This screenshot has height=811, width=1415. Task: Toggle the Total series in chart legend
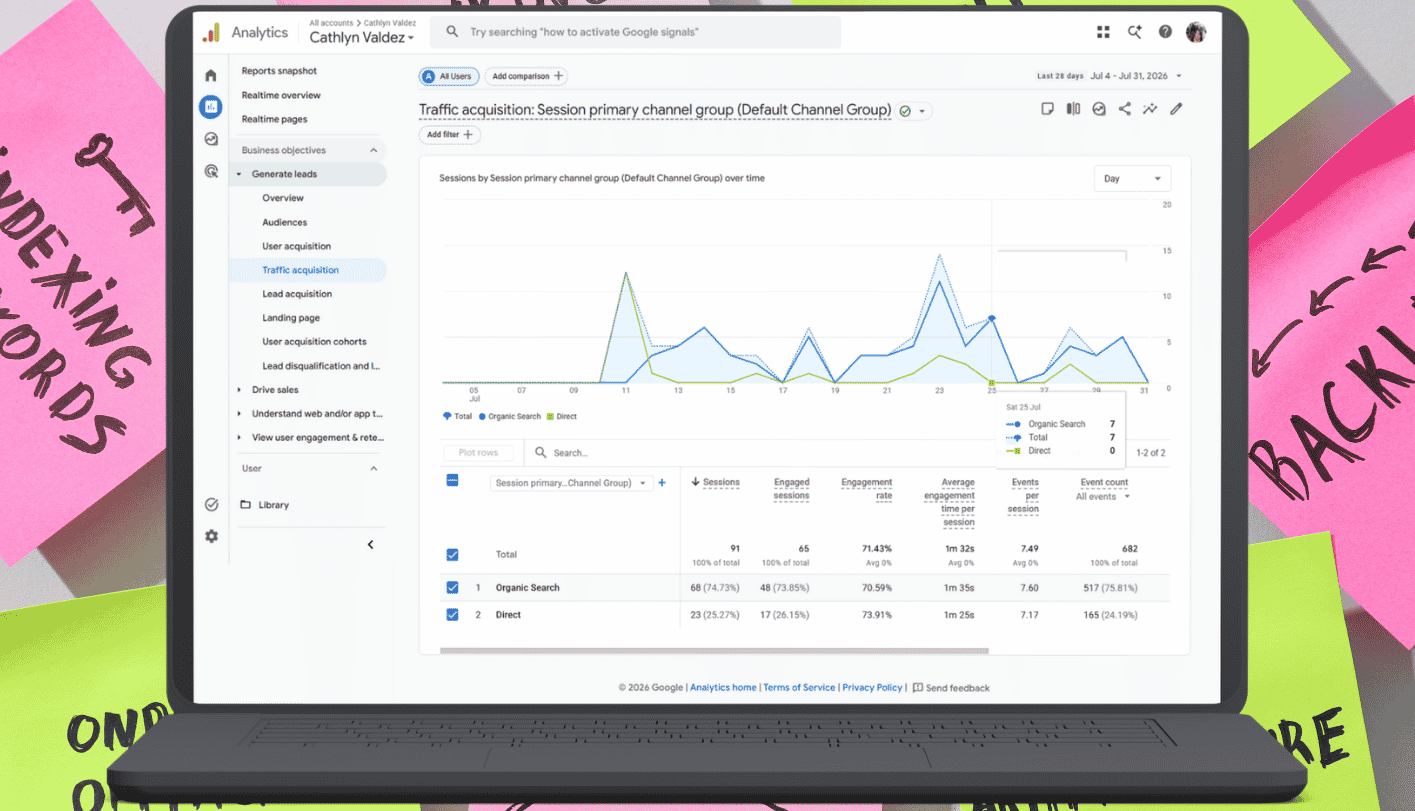pos(457,416)
